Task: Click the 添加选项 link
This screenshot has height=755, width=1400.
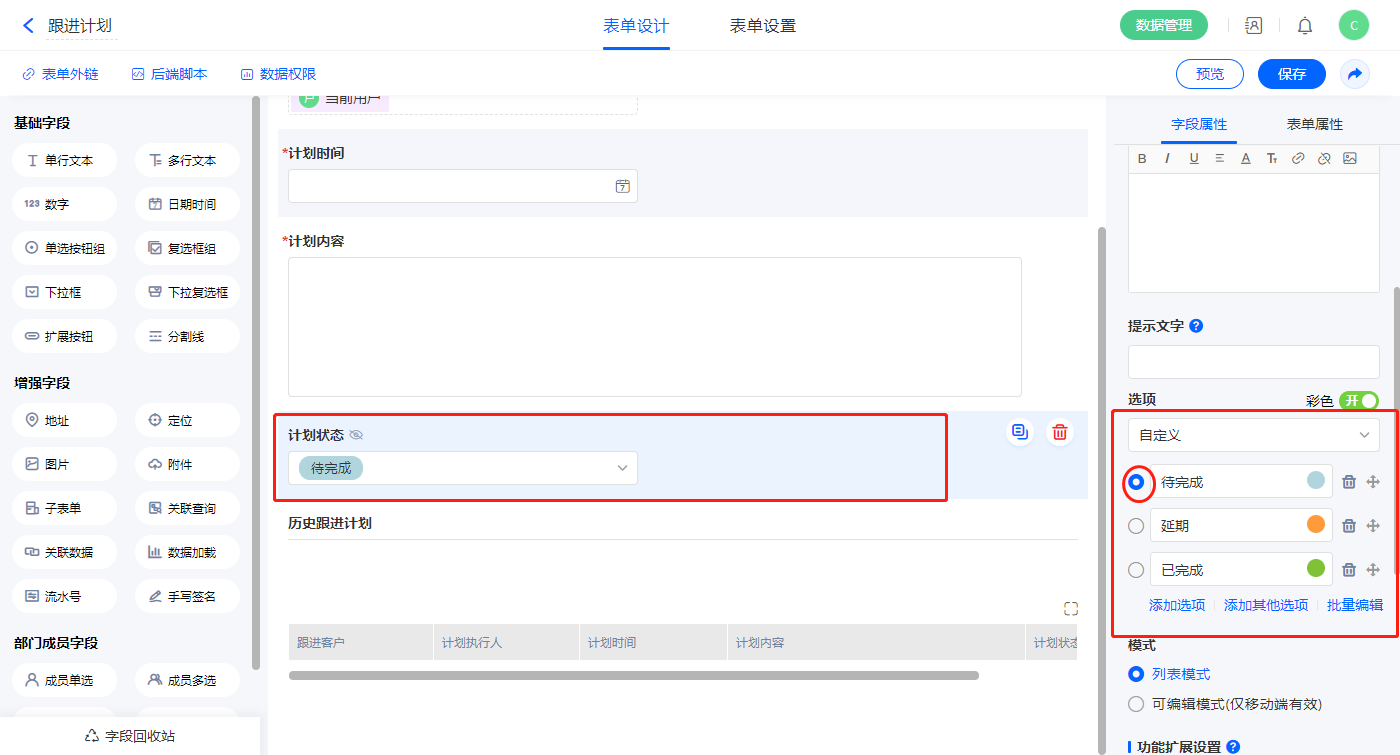Action: coord(1176,605)
